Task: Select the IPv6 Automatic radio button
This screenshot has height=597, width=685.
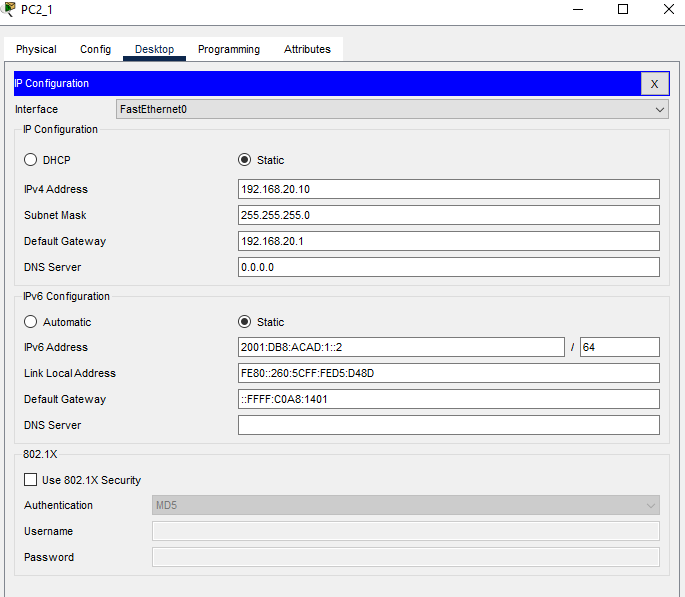Action: point(31,322)
